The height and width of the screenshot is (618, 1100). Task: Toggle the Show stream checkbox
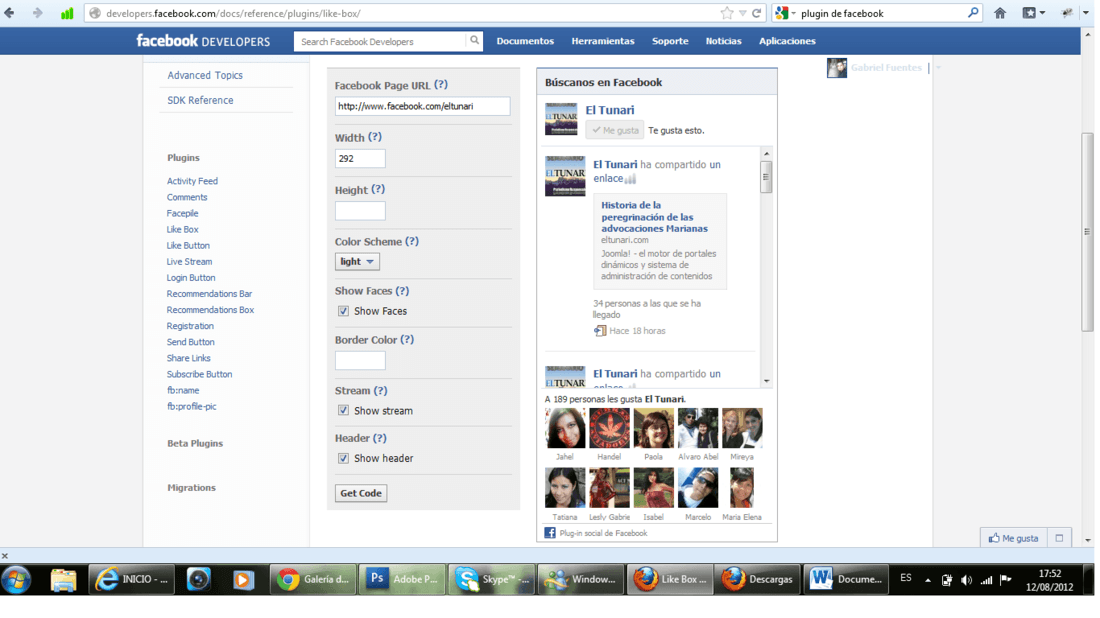[x=343, y=410]
